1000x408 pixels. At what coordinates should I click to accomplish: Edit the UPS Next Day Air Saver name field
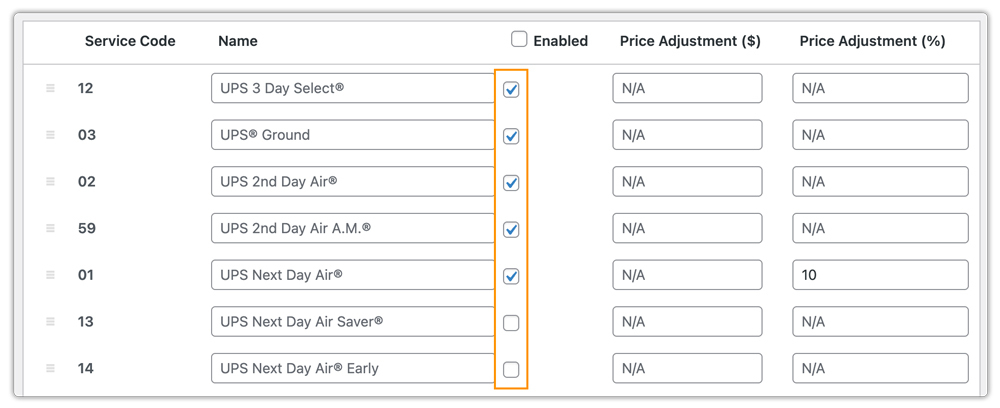pyautogui.click(x=352, y=322)
